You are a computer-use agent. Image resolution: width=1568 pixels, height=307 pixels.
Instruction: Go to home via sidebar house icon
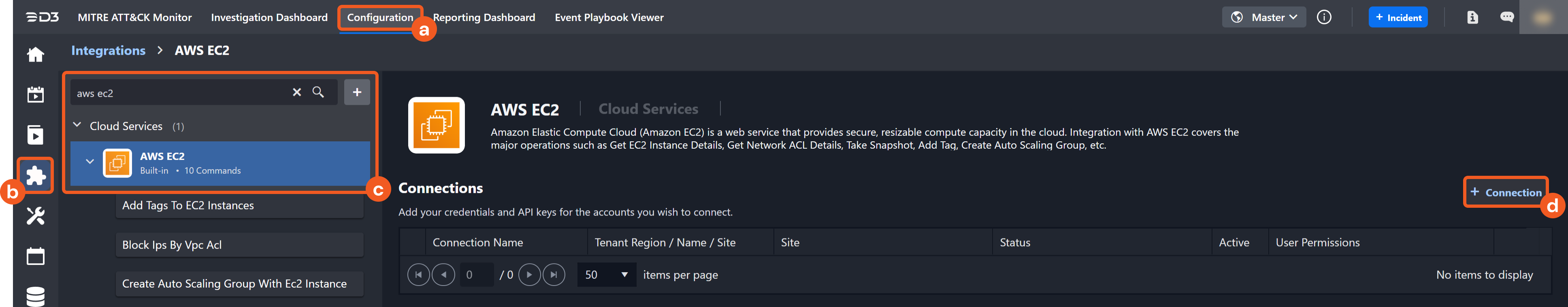point(35,55)
